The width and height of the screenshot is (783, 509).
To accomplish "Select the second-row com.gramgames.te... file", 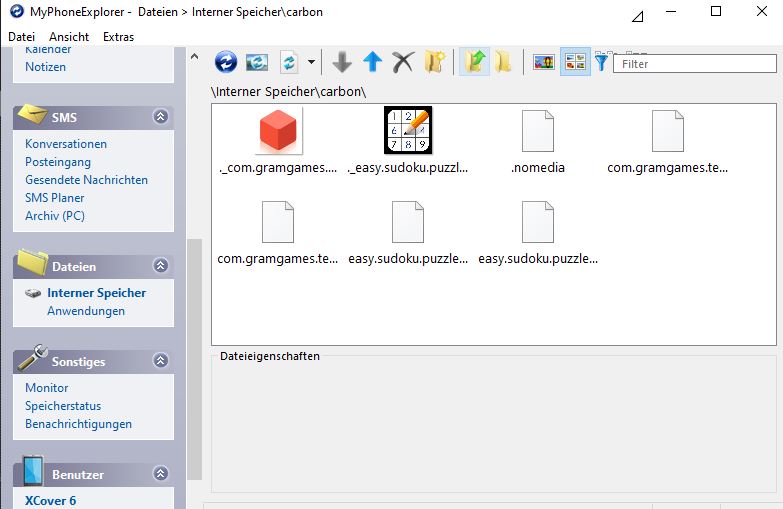I will pos(278,233).
